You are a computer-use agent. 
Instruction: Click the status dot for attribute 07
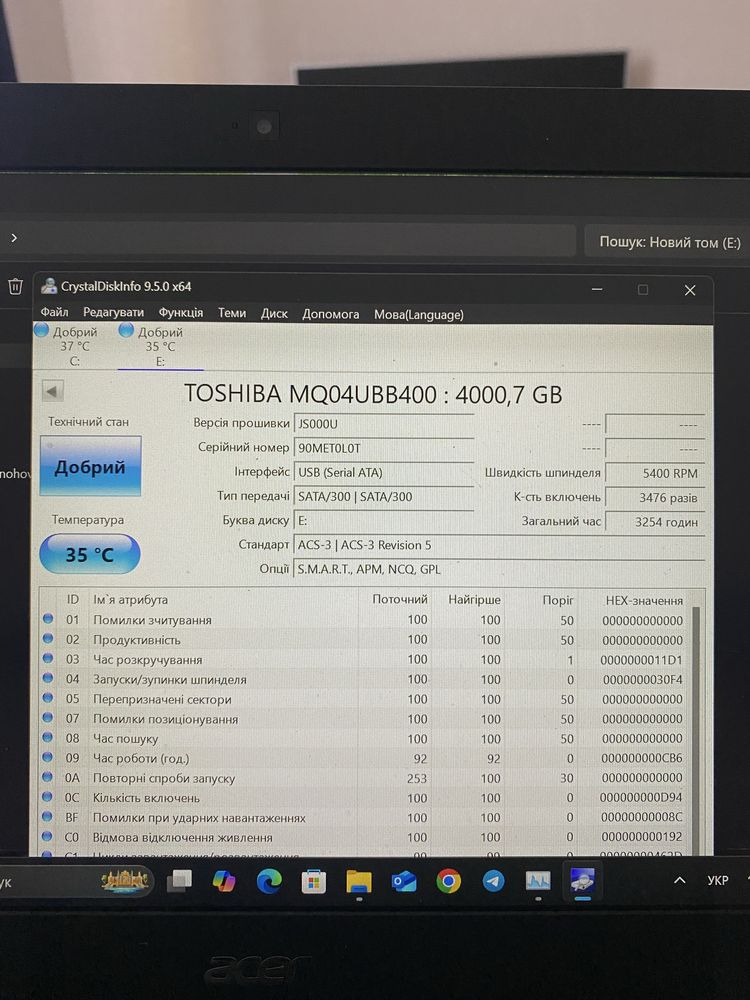(48, 717)
